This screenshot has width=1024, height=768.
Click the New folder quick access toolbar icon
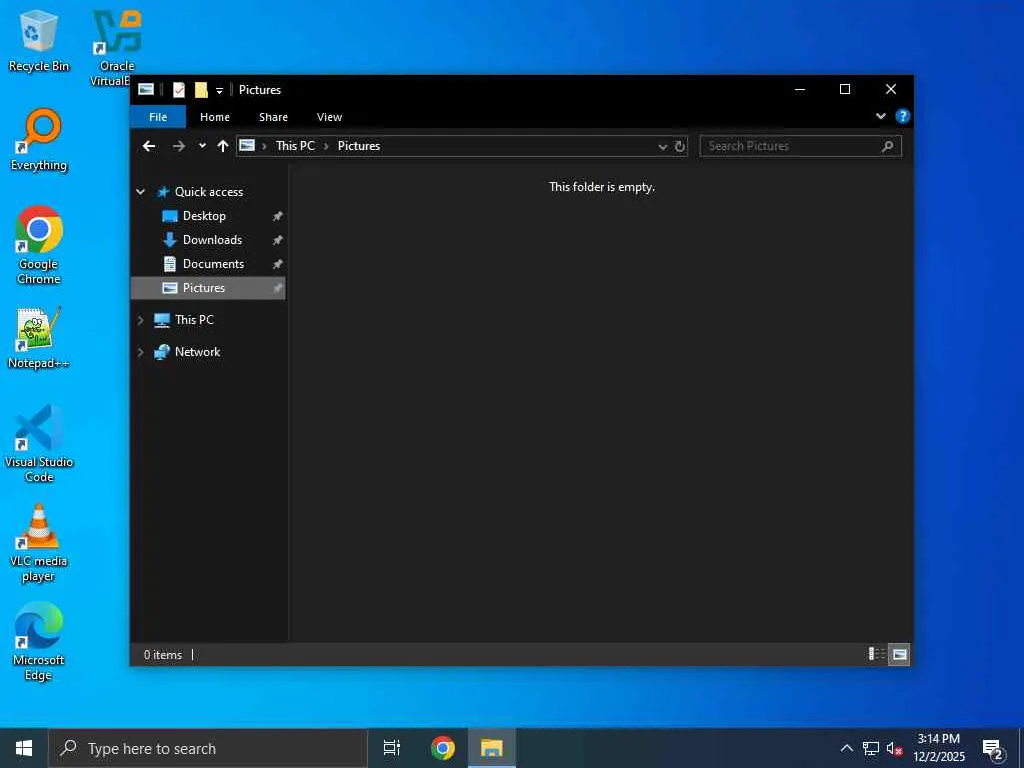pyautogui.click(x=201, y=89)
